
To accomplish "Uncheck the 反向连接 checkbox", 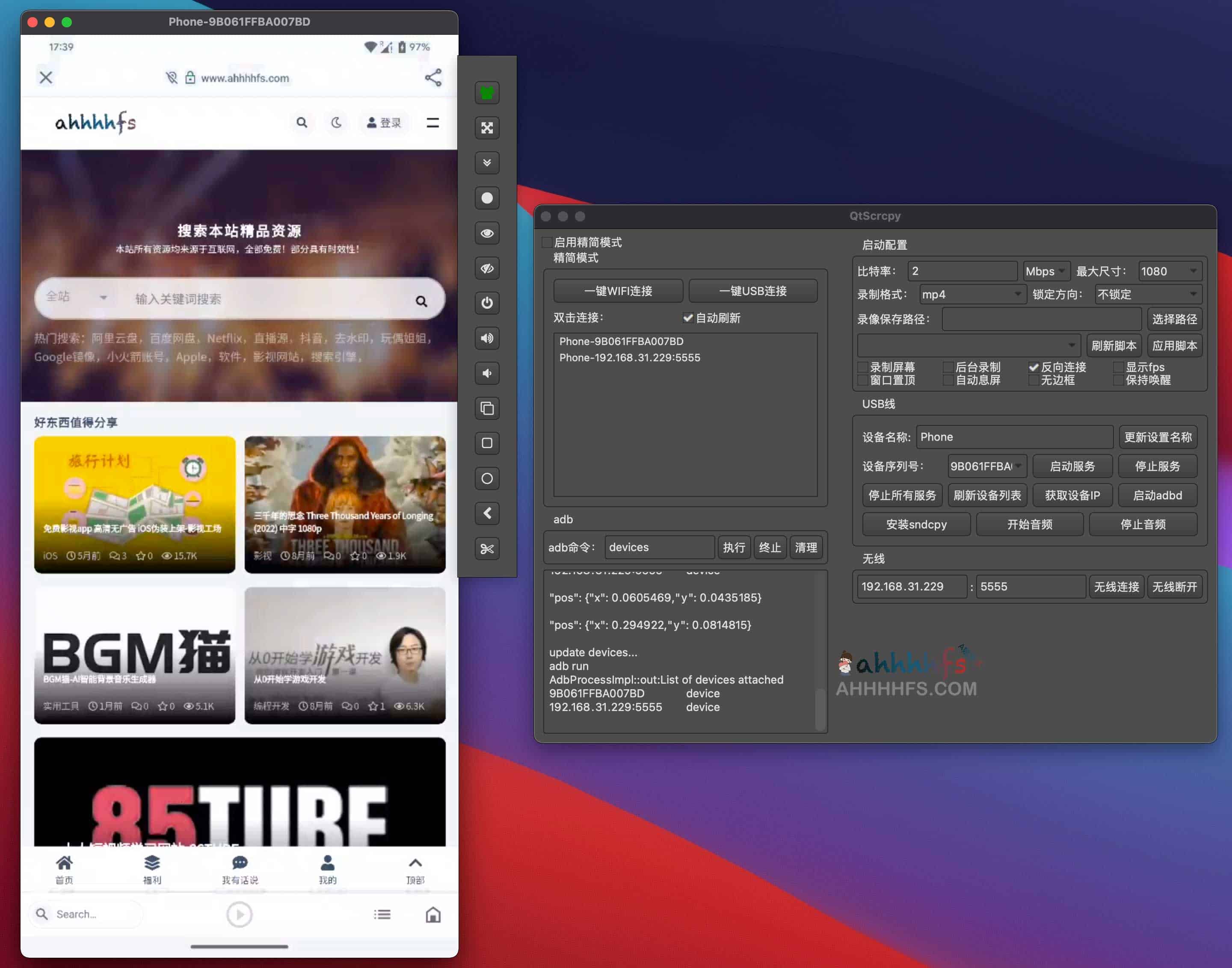I will 1034,367.
